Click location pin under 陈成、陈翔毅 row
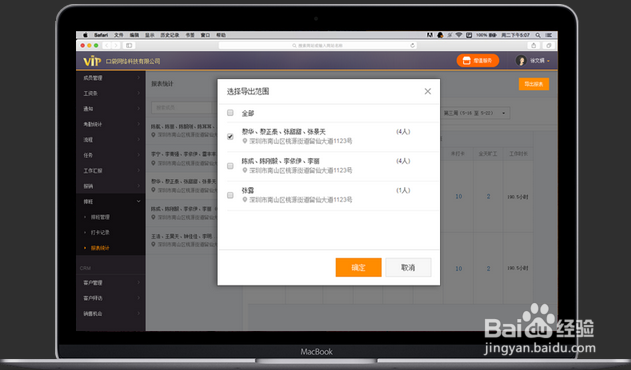The width and height of the screenshot is (631, 370). tap(244, 170)
